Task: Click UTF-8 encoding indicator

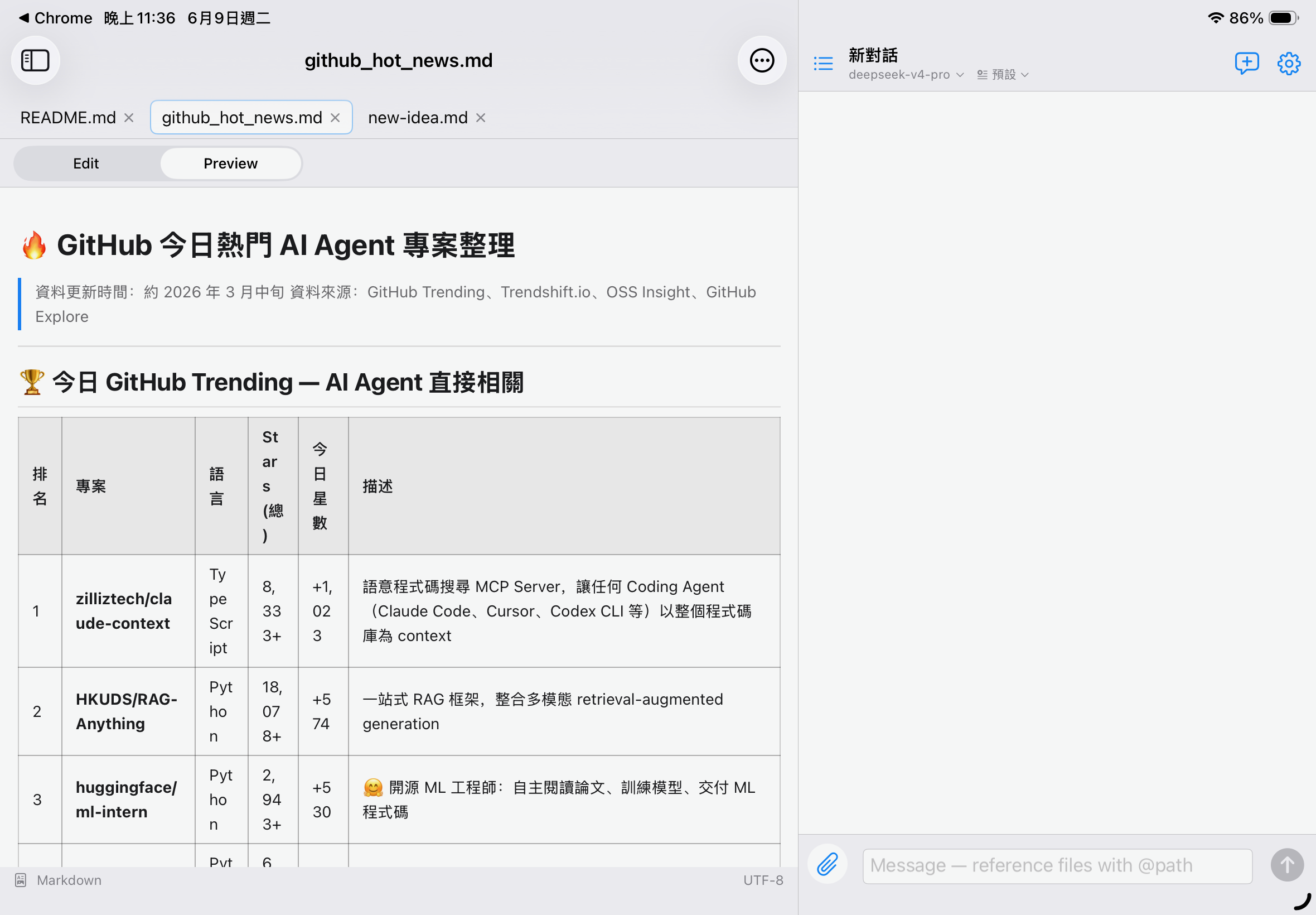Action: tap(763, 880)
